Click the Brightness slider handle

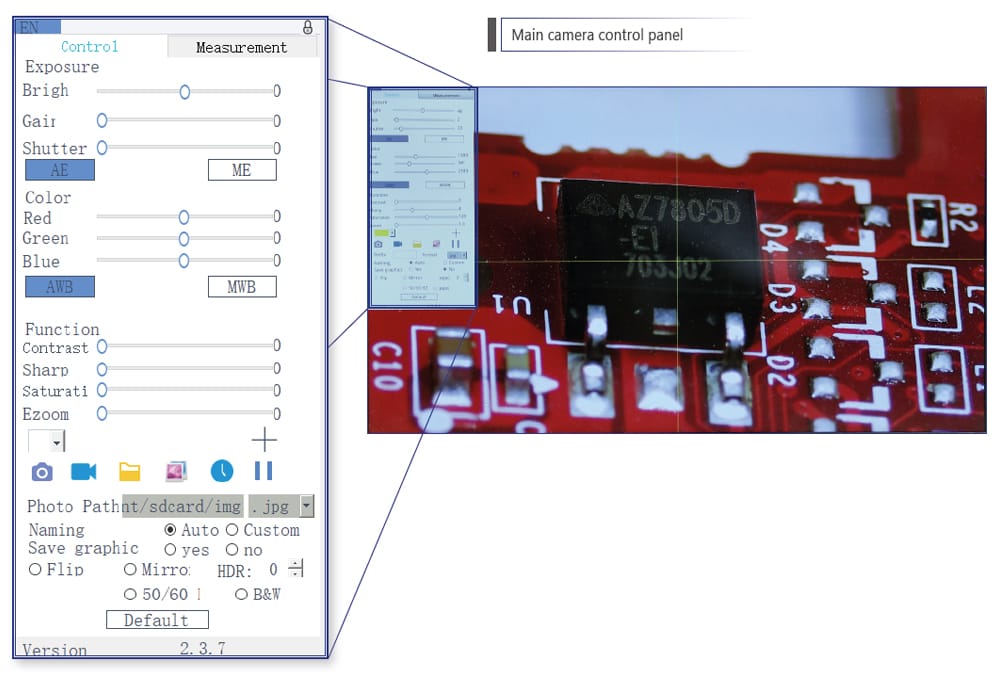coord(184,92)
